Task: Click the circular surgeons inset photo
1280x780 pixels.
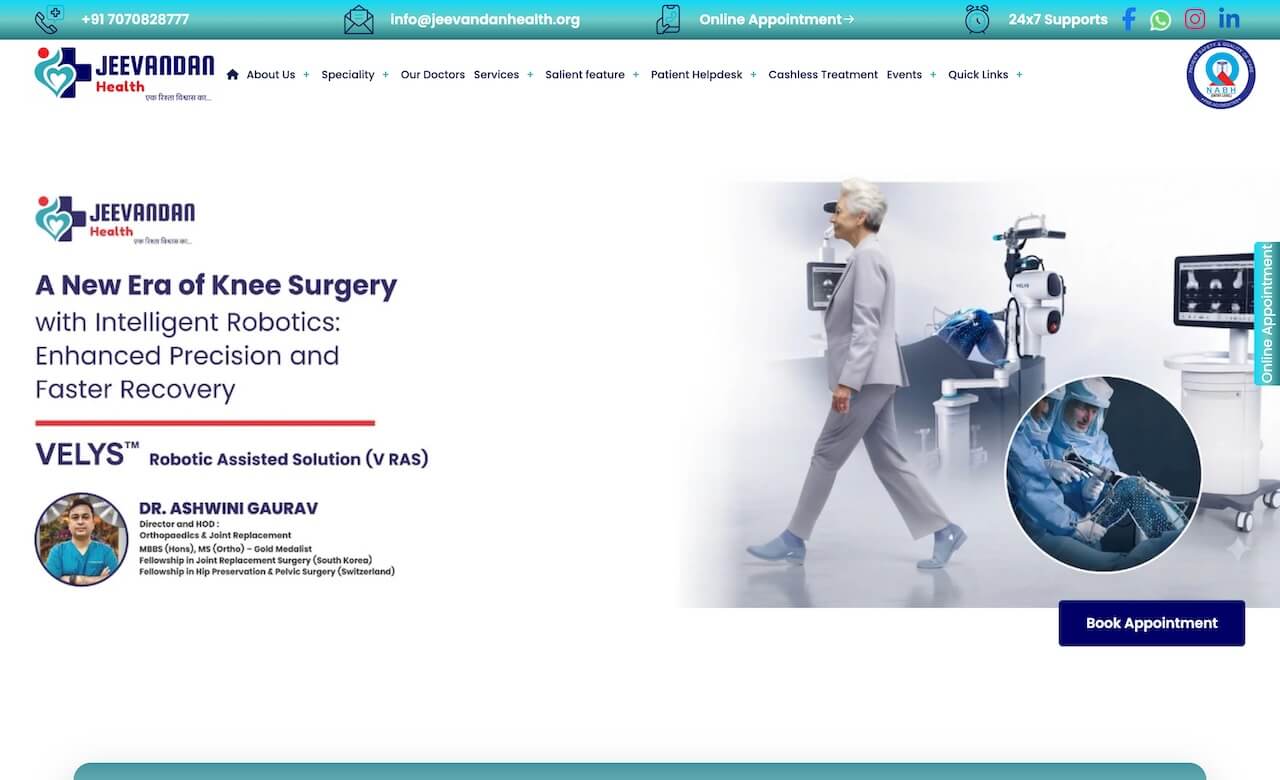Action: (1103, 474)
